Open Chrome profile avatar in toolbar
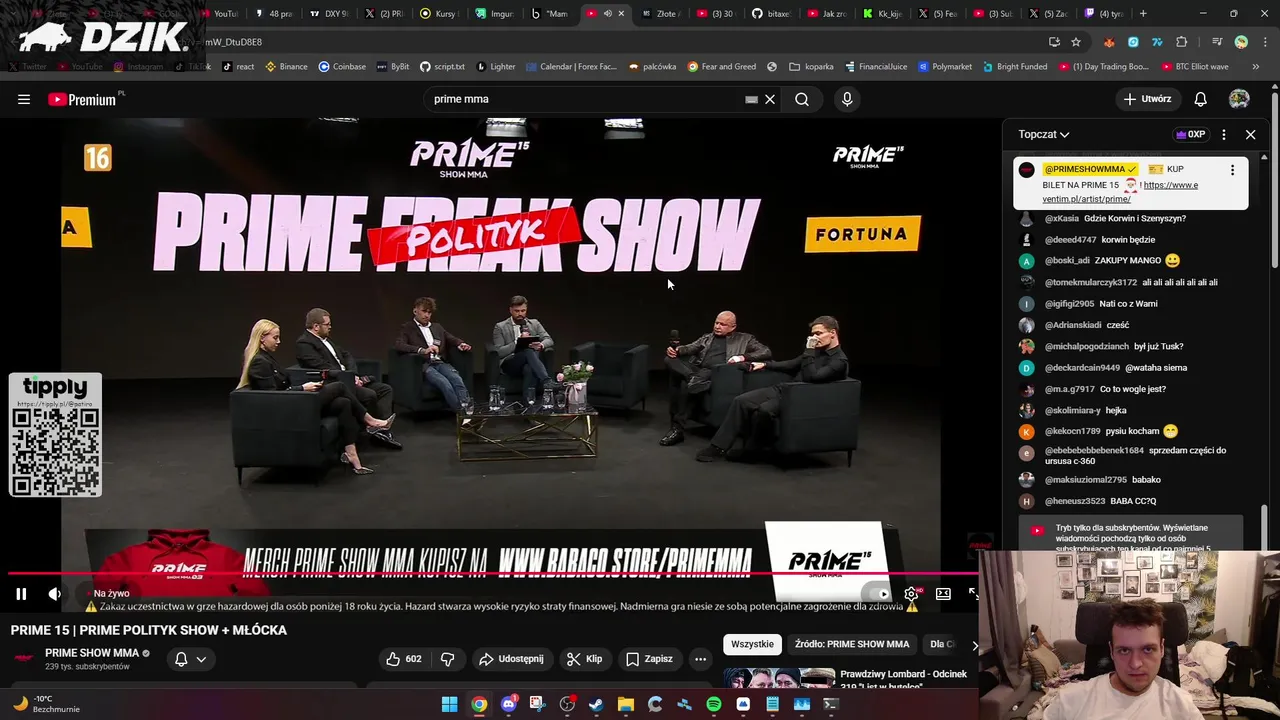This screenshot has height=720, width=1280. tap(1241, 42)
